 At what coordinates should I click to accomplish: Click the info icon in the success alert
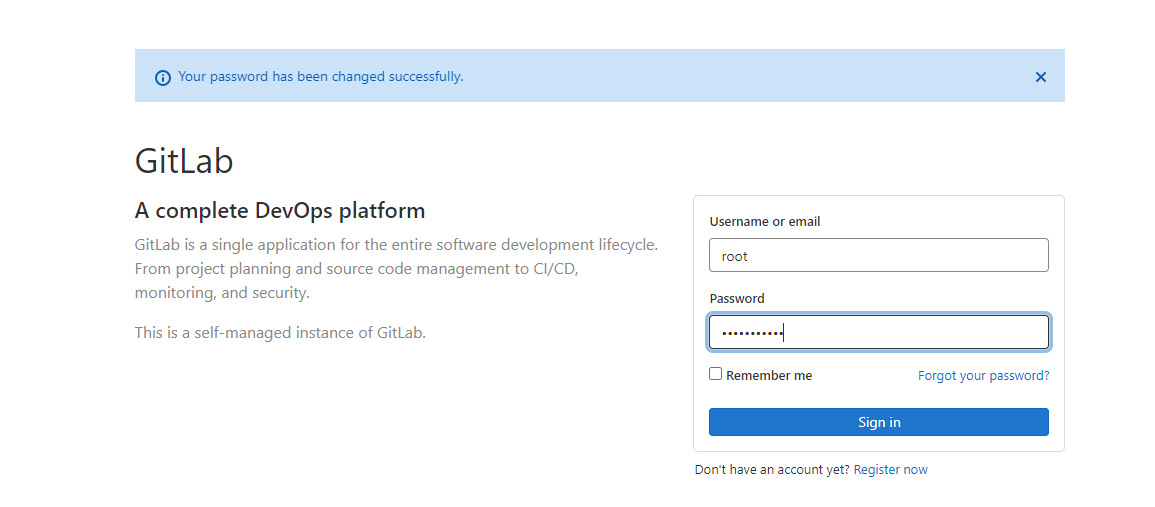163,77
